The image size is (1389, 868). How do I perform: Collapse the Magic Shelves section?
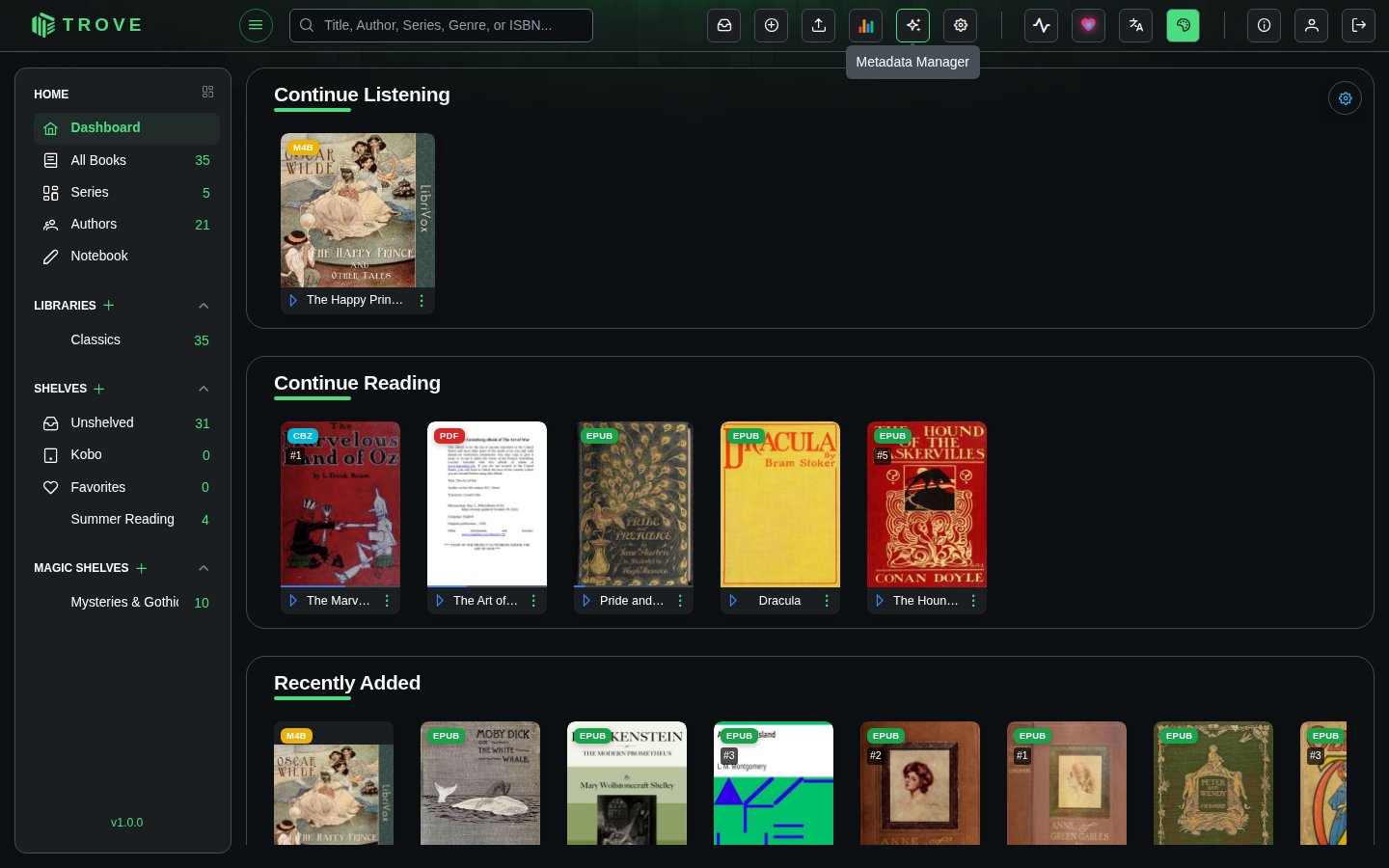(204, 568)
